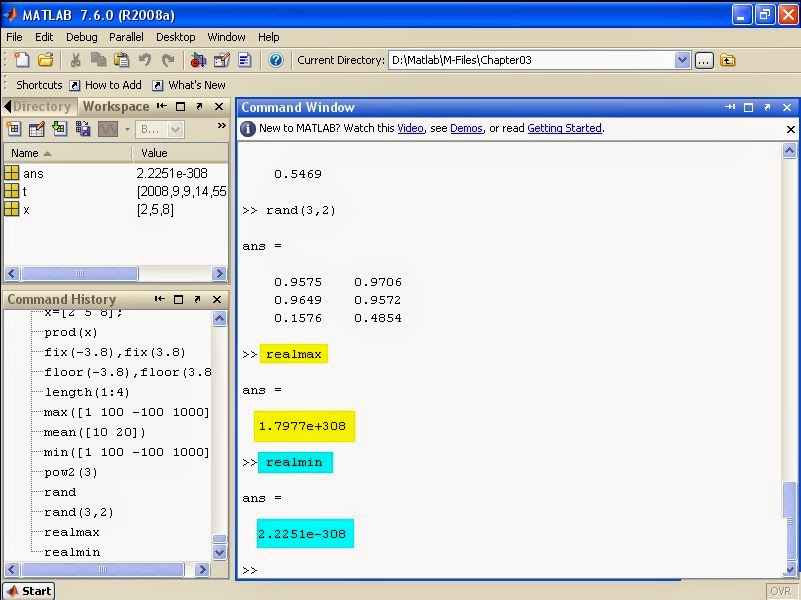This screenshot has width=801, height=600.
Task: Open the Current Directory dropdown list
Action: [x=684, y=60]
